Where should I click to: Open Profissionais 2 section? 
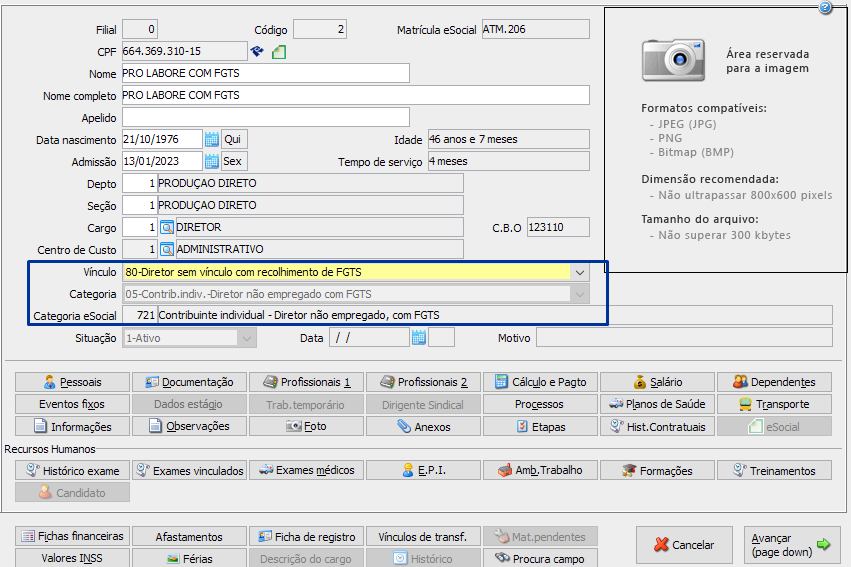[x=423, y=382]
